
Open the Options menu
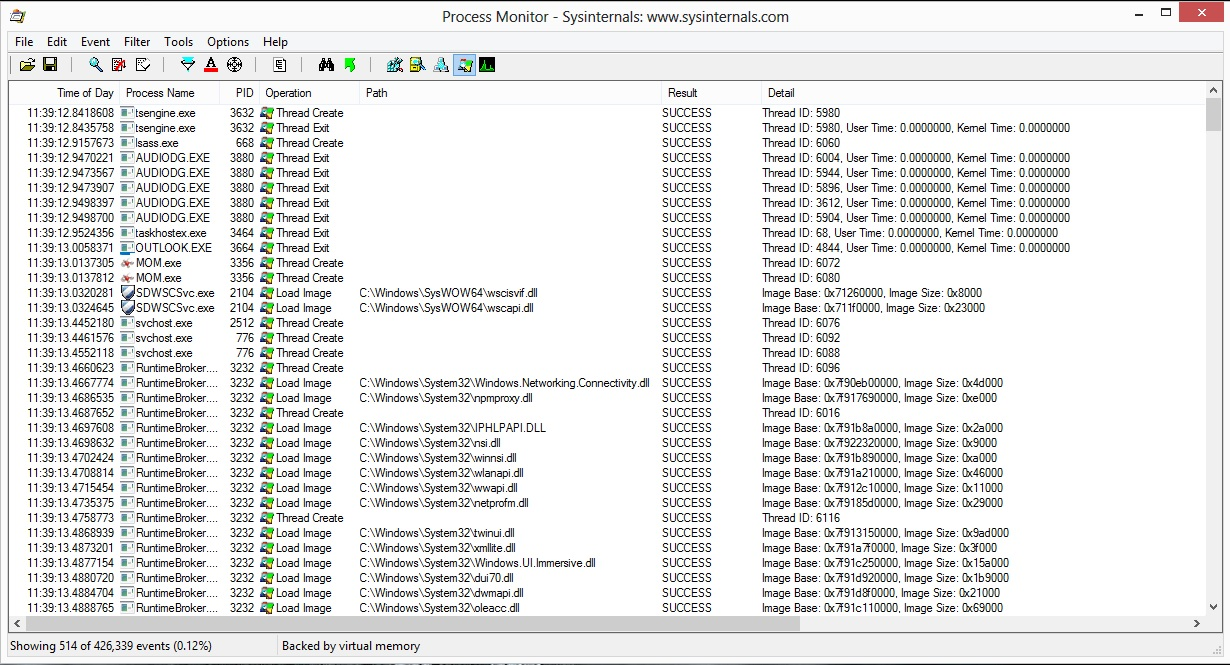228,42
